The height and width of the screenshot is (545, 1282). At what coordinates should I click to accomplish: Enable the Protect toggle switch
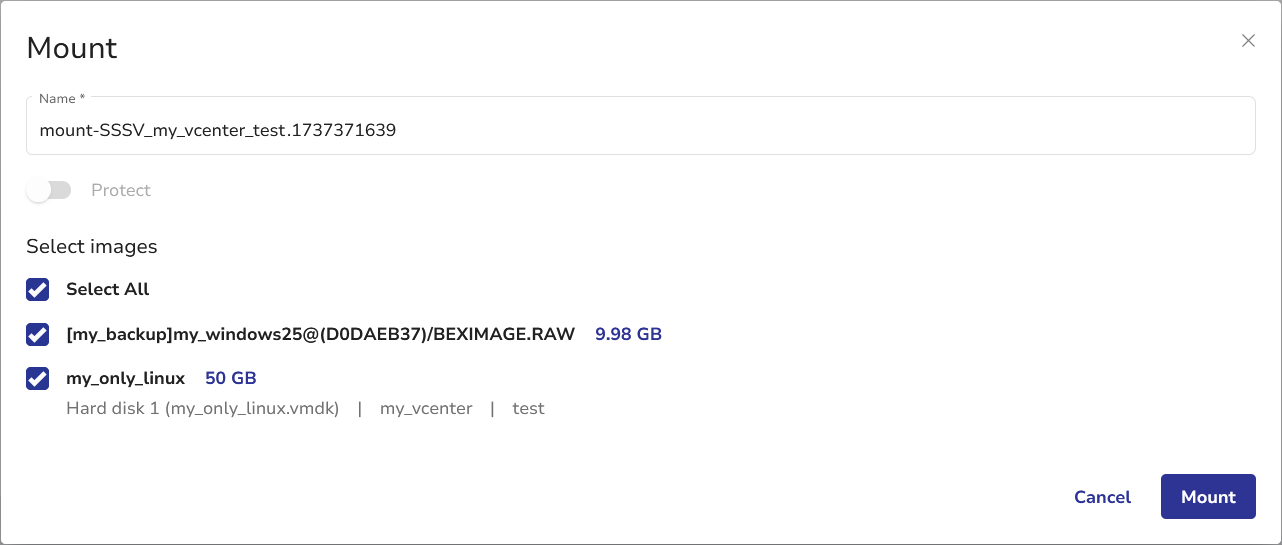click(49, 190)
